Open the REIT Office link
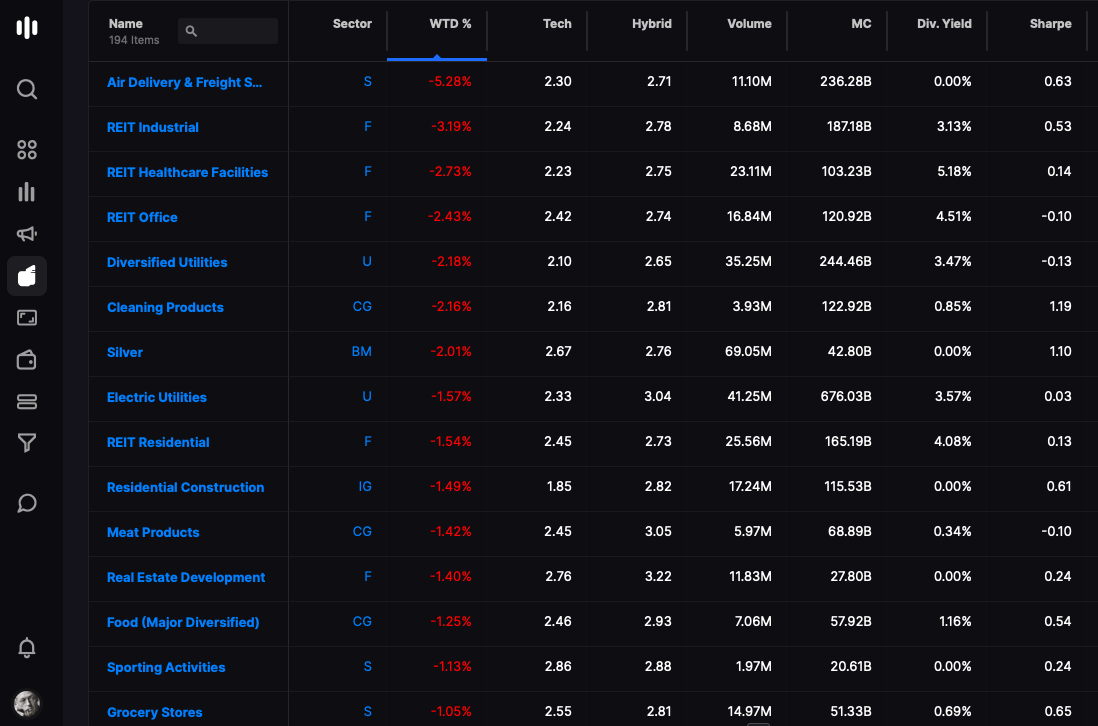 pyautogui.click(x=142, y=217)
